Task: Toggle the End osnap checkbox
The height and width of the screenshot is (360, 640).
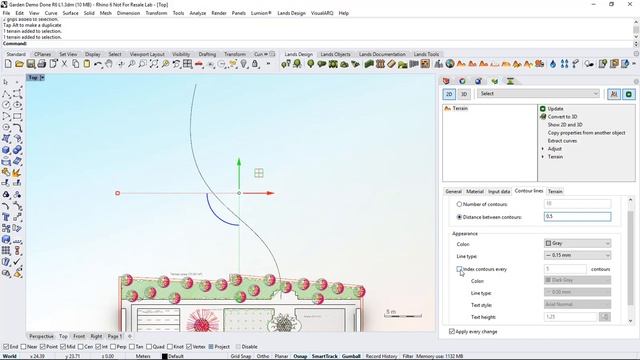Action: (x=6, y=347)
